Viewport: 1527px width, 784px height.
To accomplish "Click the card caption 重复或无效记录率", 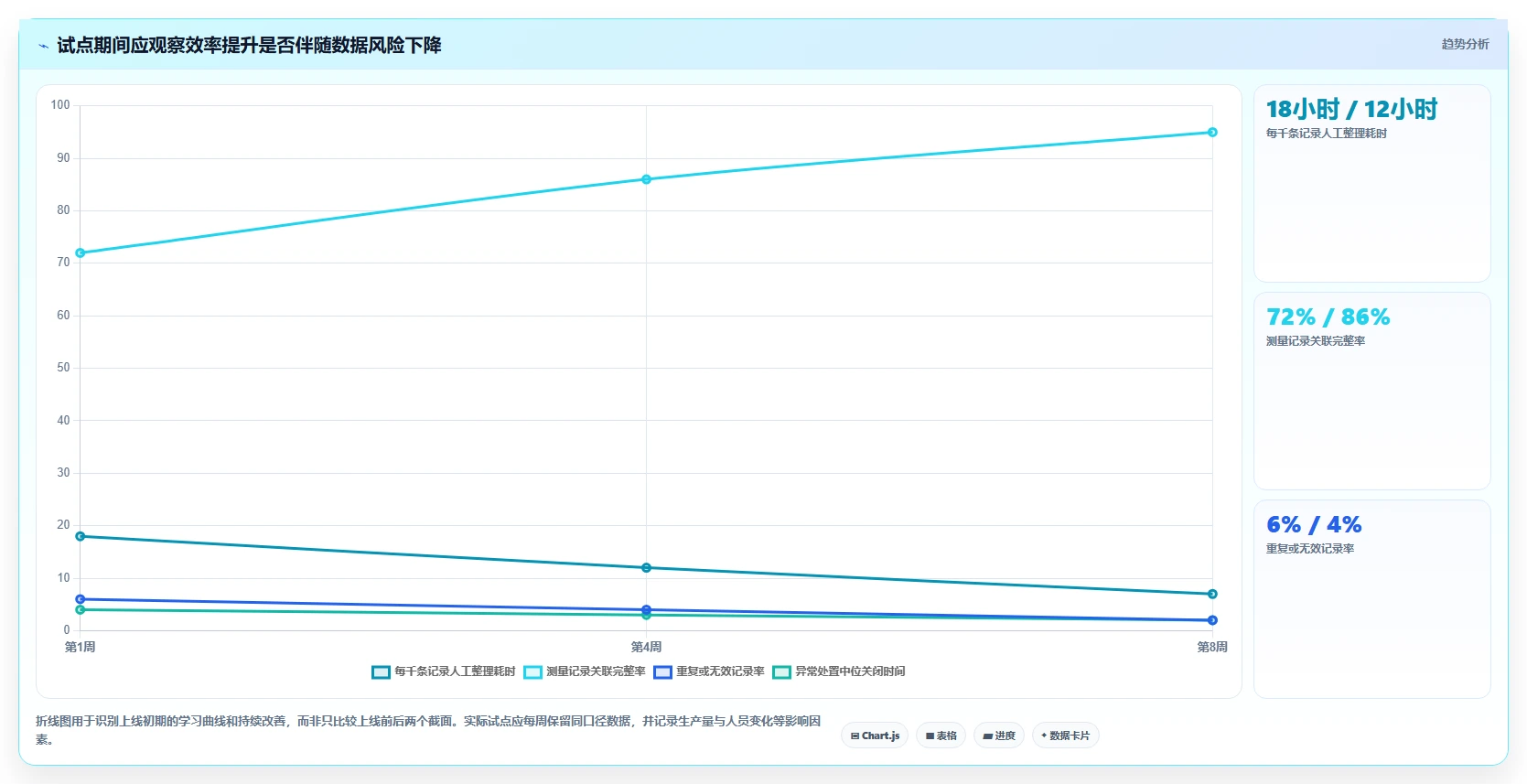I will [1310, 549].
